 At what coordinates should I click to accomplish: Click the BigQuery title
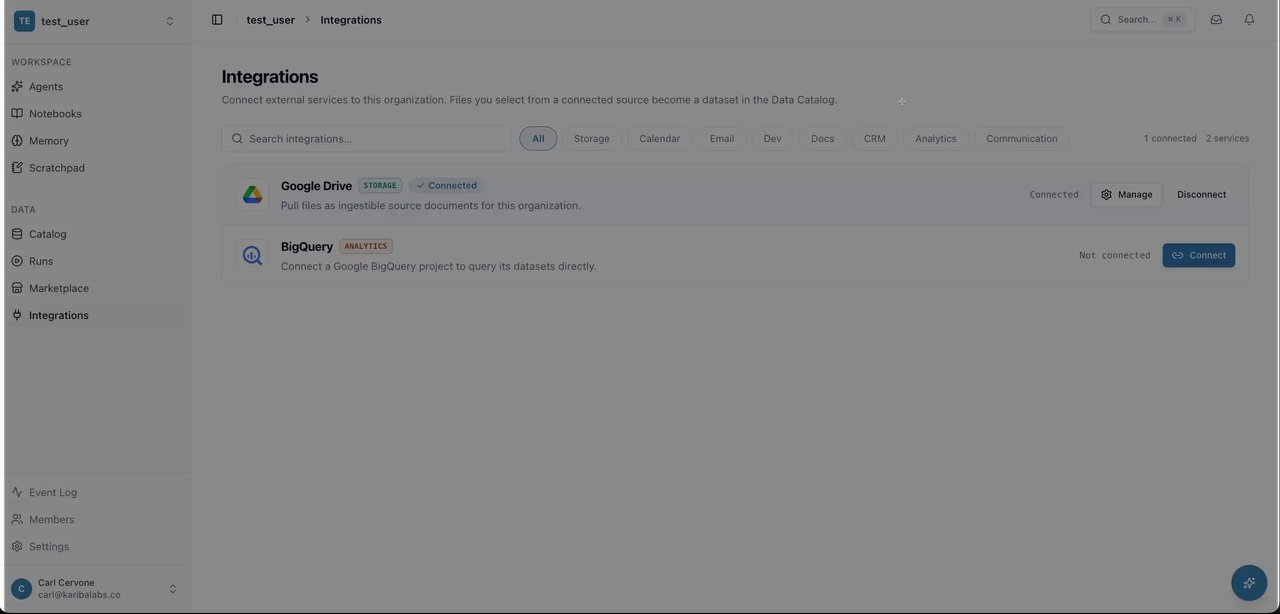pyautogui.click(x=307, y=247)
